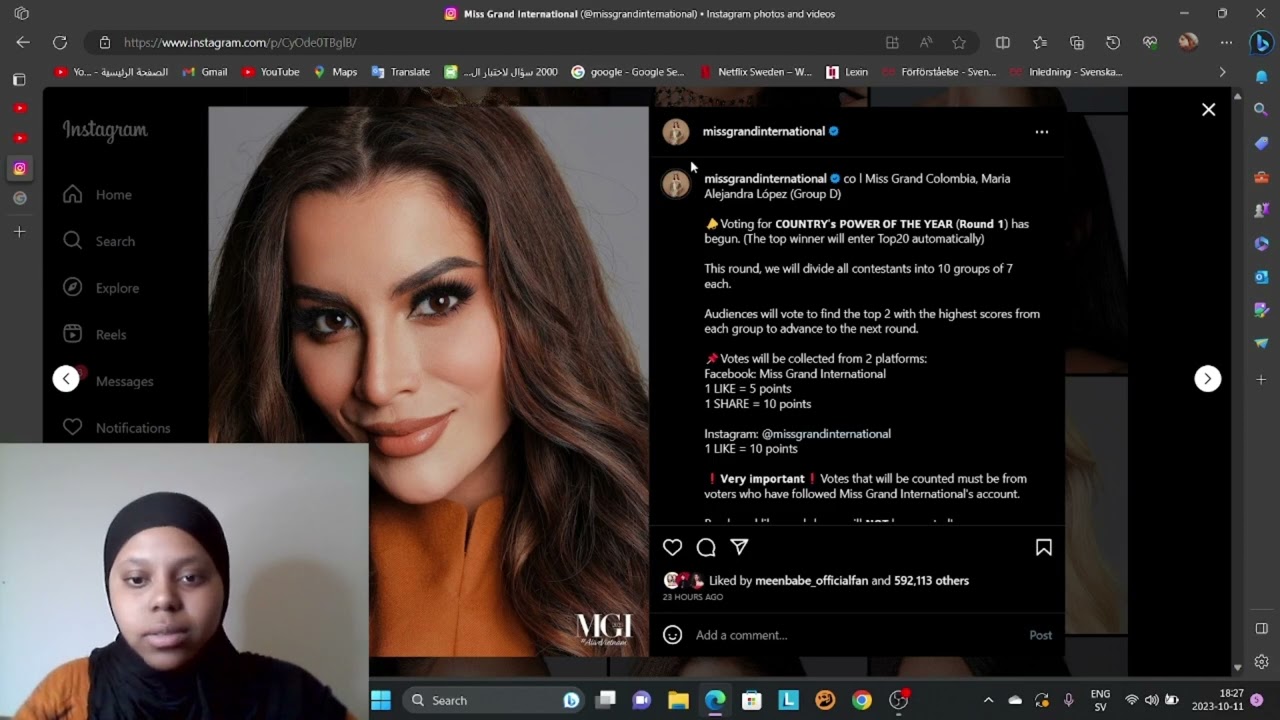Open Search in Instagram sidebar
This screenshot has width=1280, height=720.
click(x=98, y=241)
